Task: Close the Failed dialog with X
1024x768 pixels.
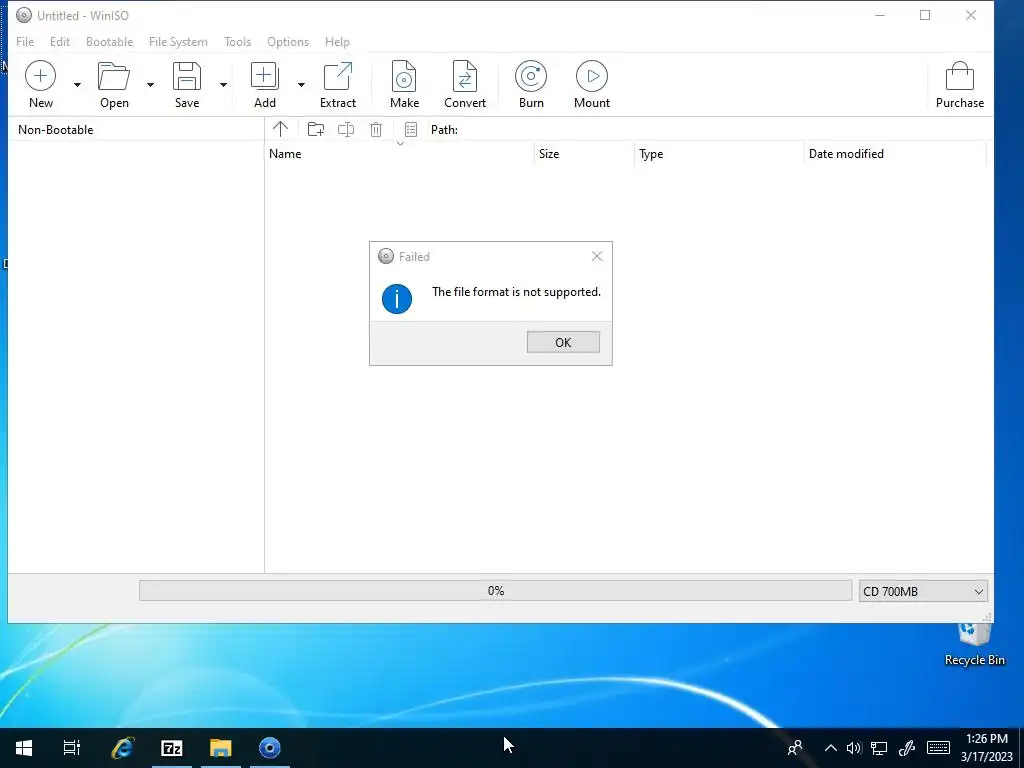Action: point(596,256)
